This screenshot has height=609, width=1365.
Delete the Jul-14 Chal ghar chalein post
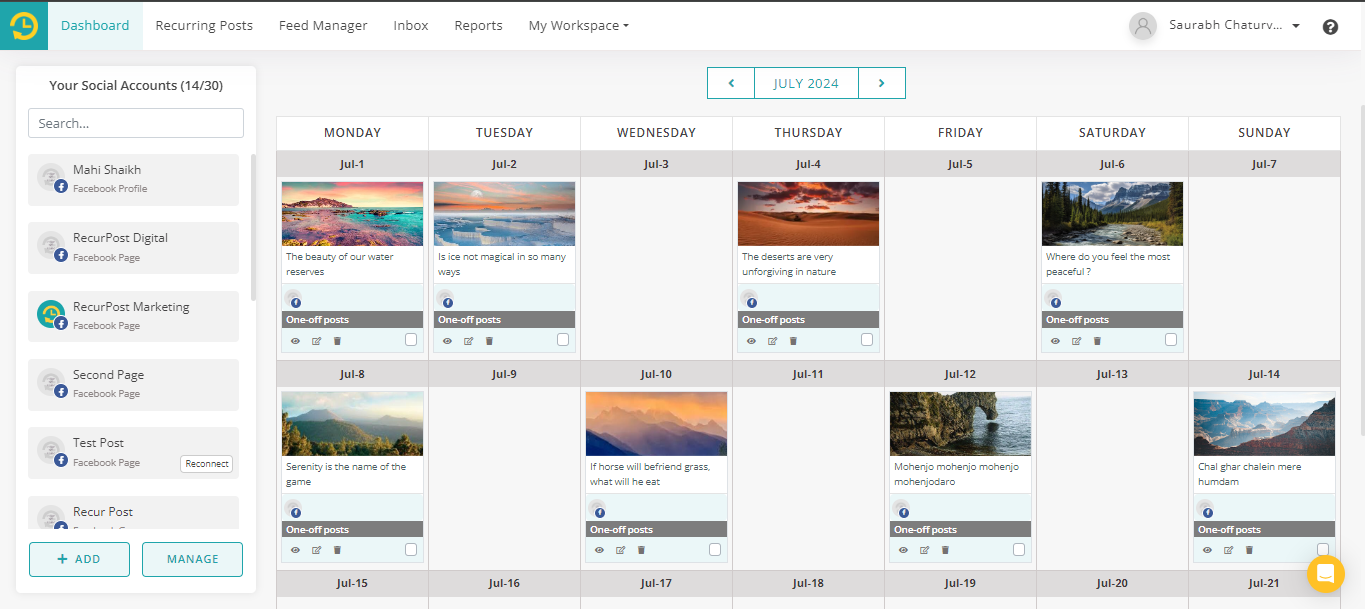pos(1249,550)
